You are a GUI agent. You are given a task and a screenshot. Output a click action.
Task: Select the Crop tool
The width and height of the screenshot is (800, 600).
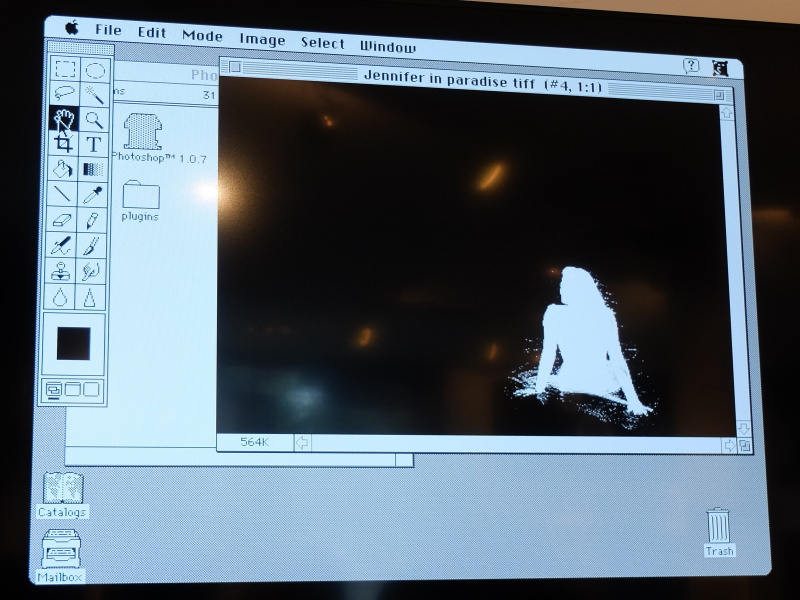[x=64, y=143]
